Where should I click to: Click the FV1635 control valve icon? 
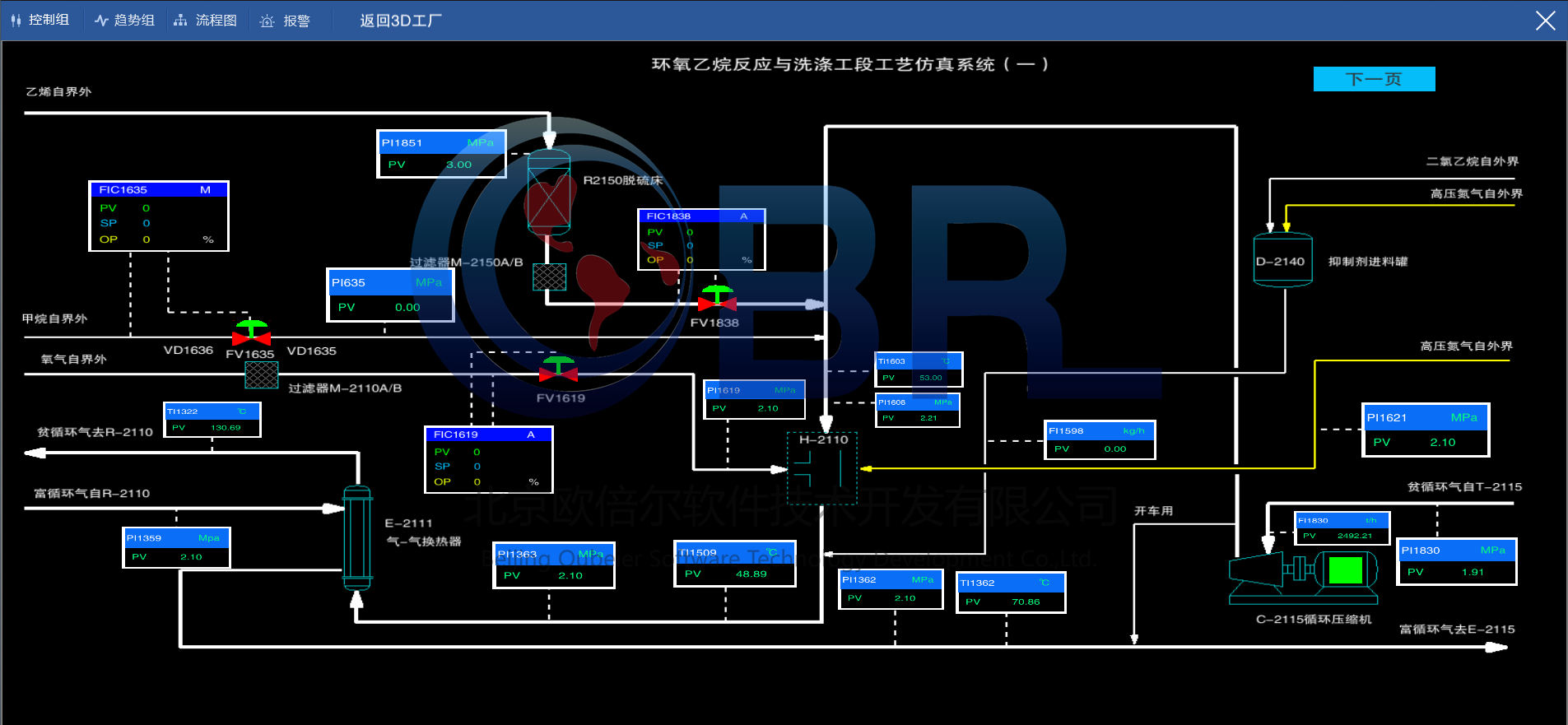(251, 334)
